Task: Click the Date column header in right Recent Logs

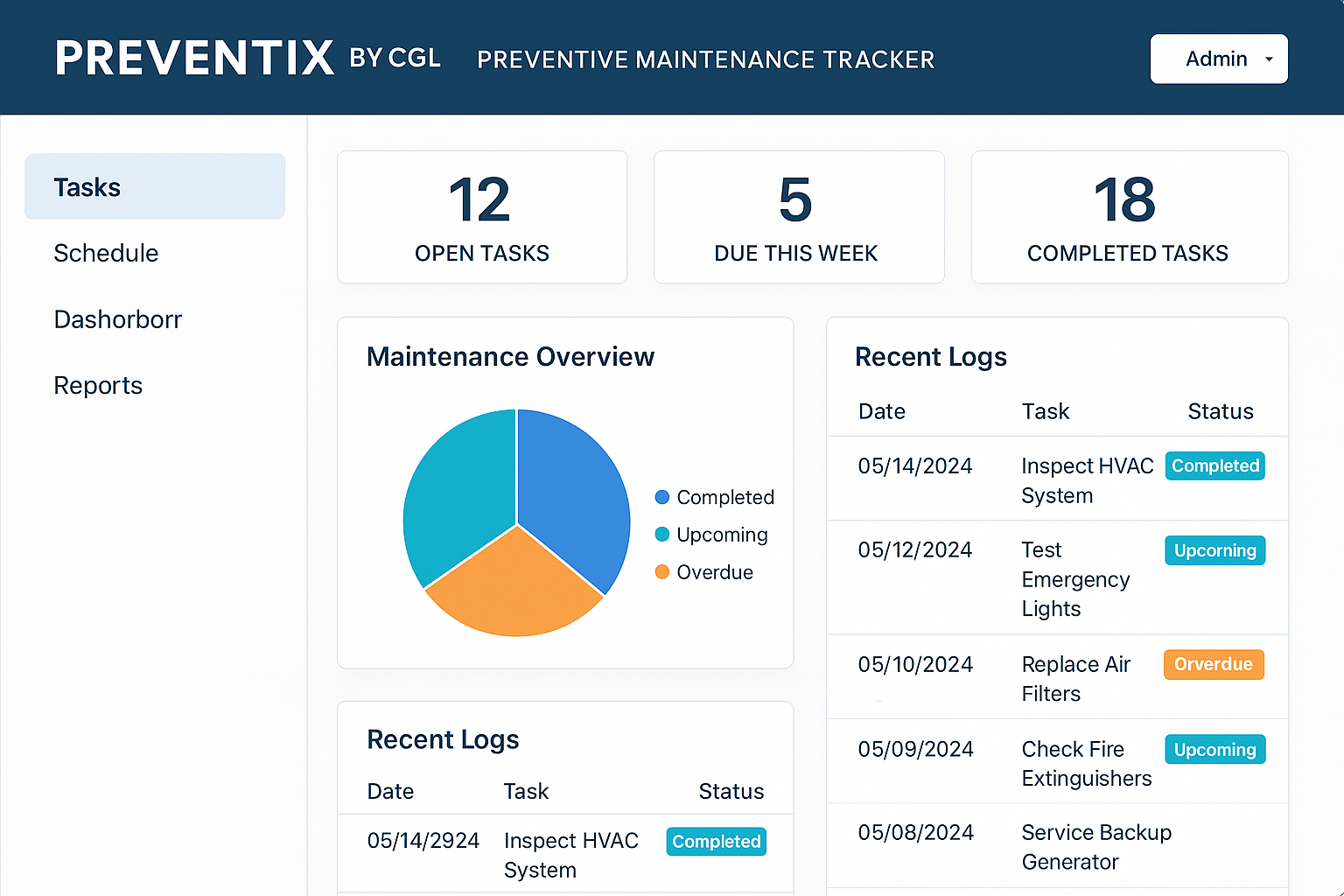Action: (881, 411)
